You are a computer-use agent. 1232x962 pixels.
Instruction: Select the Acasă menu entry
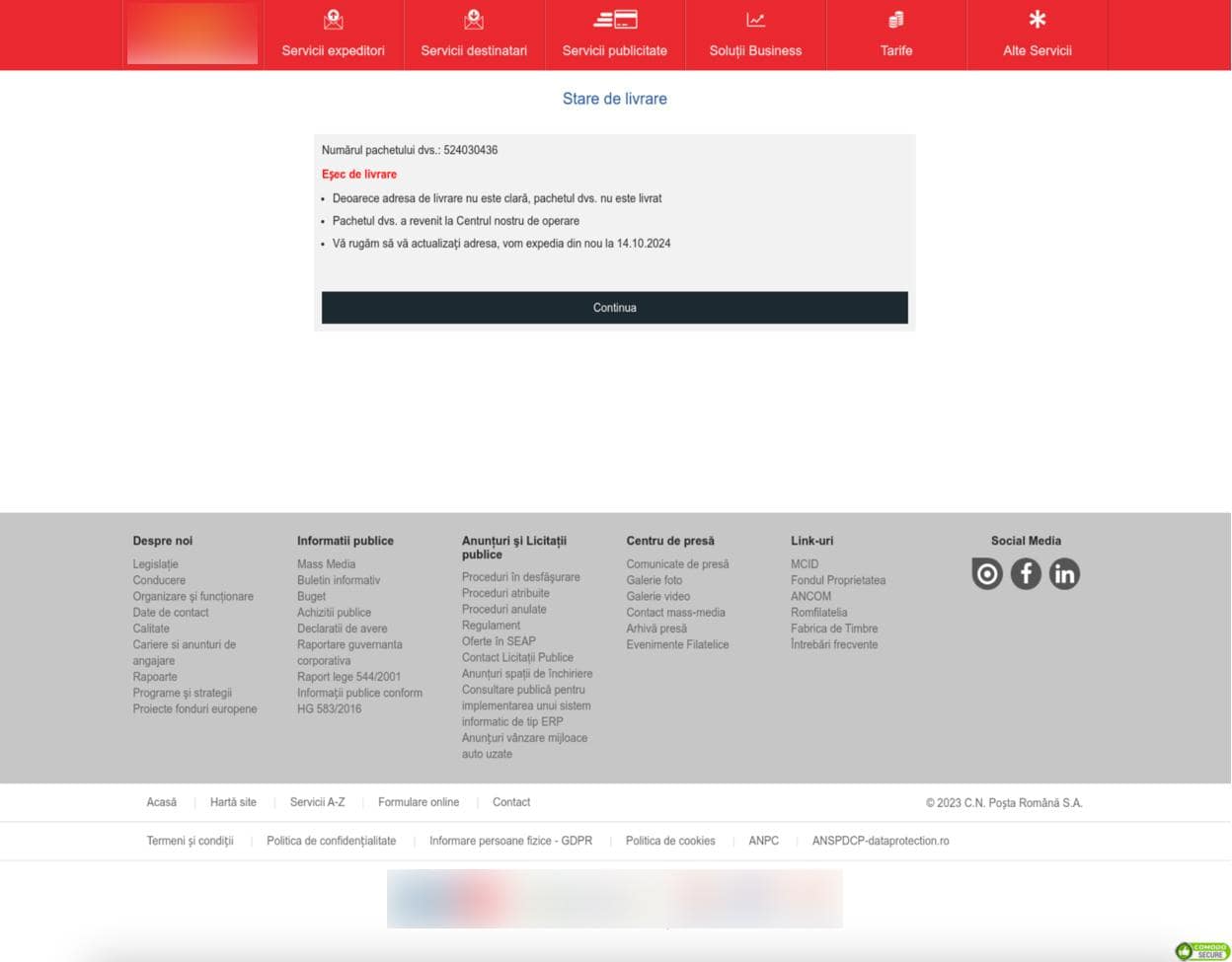click(x=161, y=802)
